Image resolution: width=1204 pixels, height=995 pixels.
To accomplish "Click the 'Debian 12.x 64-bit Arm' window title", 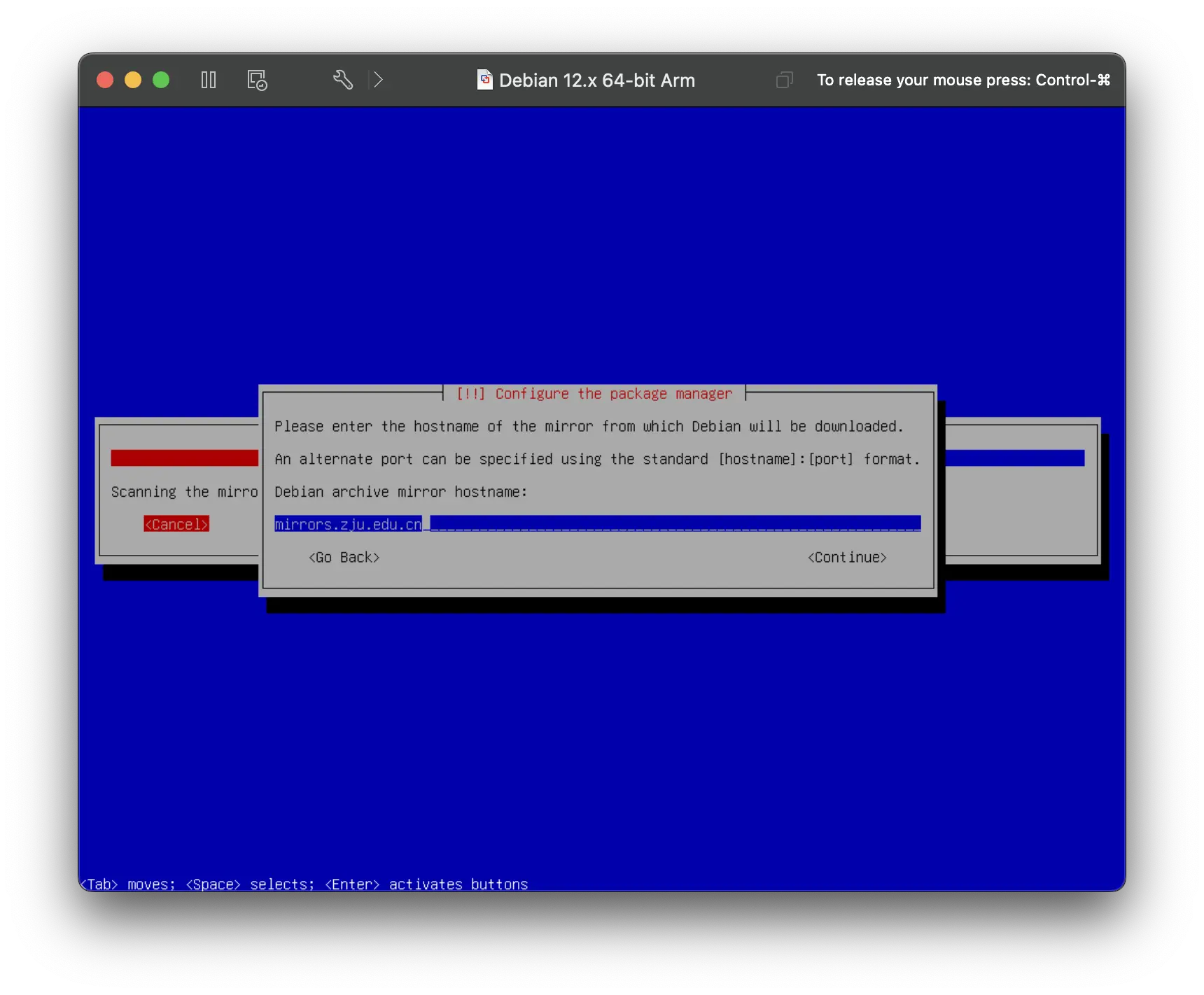I will 596,80.
